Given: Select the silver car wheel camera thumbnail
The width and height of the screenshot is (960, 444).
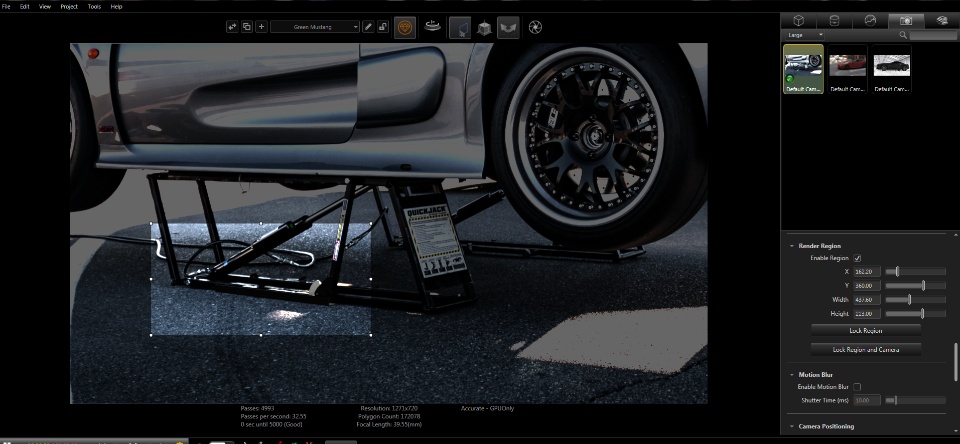Looking at the screenshot, I should [803, 69].
